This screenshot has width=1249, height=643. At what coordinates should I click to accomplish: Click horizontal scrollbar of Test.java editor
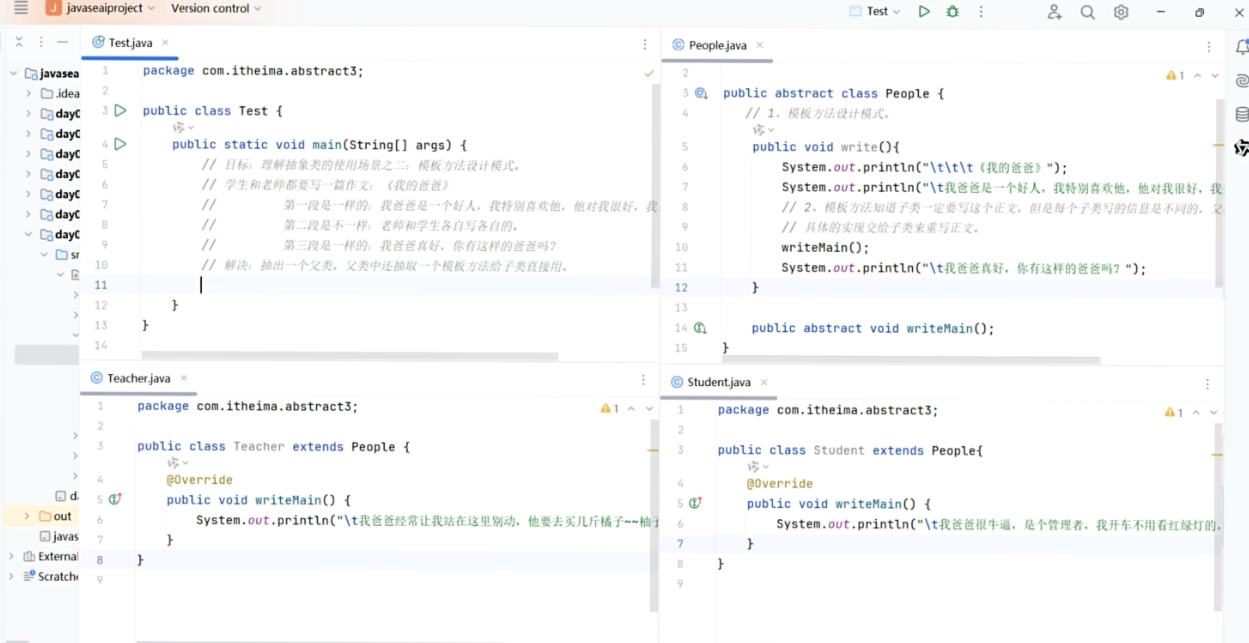tap(350, 356)
